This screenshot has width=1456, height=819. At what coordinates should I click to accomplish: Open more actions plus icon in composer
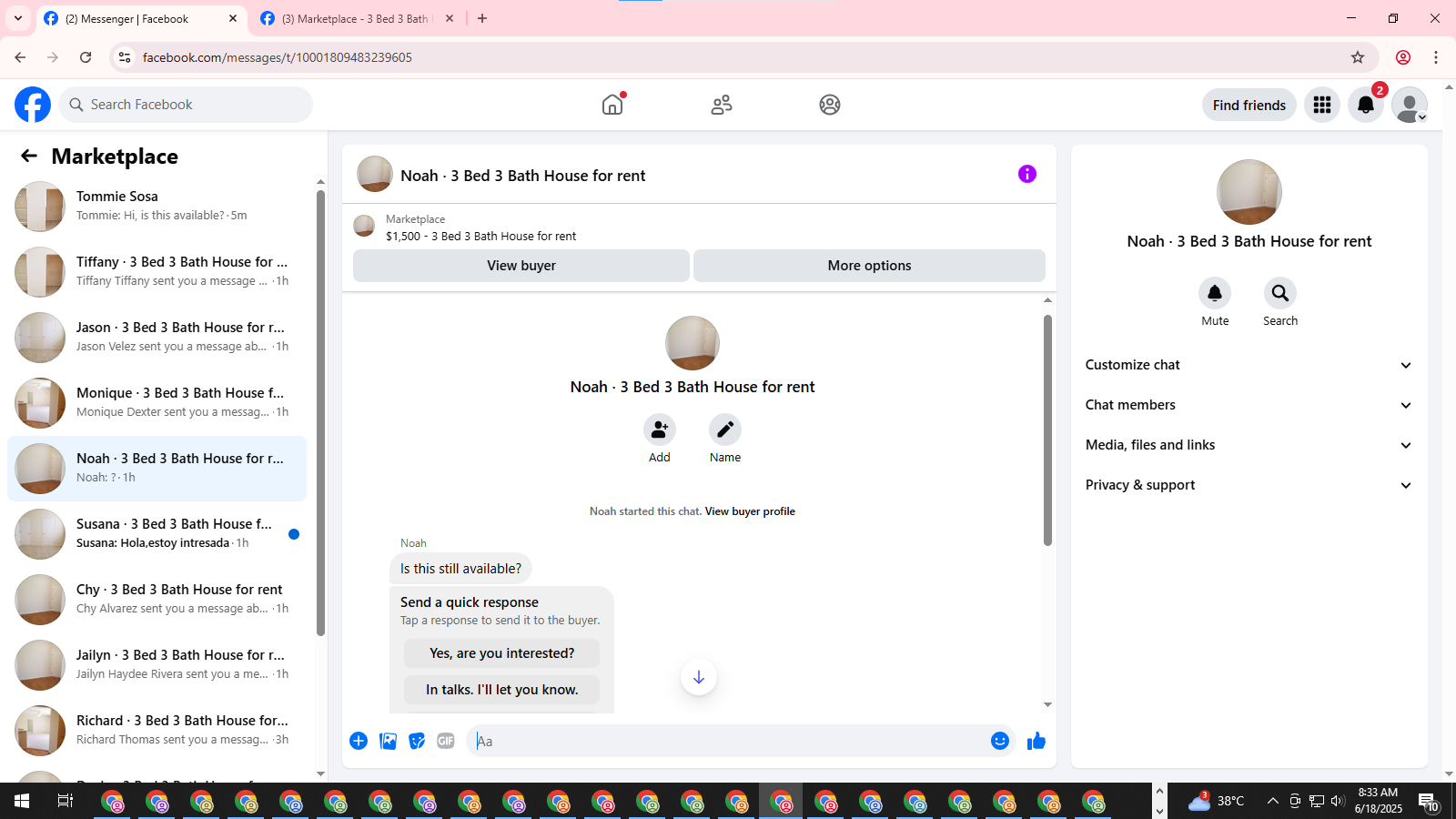(359, 741)
